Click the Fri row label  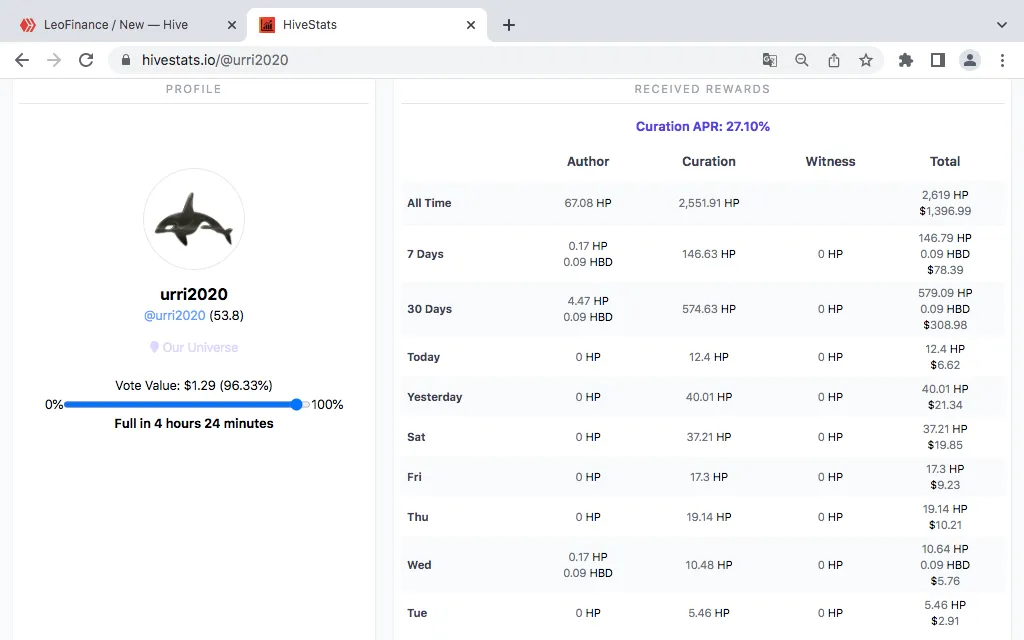[x=414, y=477]
